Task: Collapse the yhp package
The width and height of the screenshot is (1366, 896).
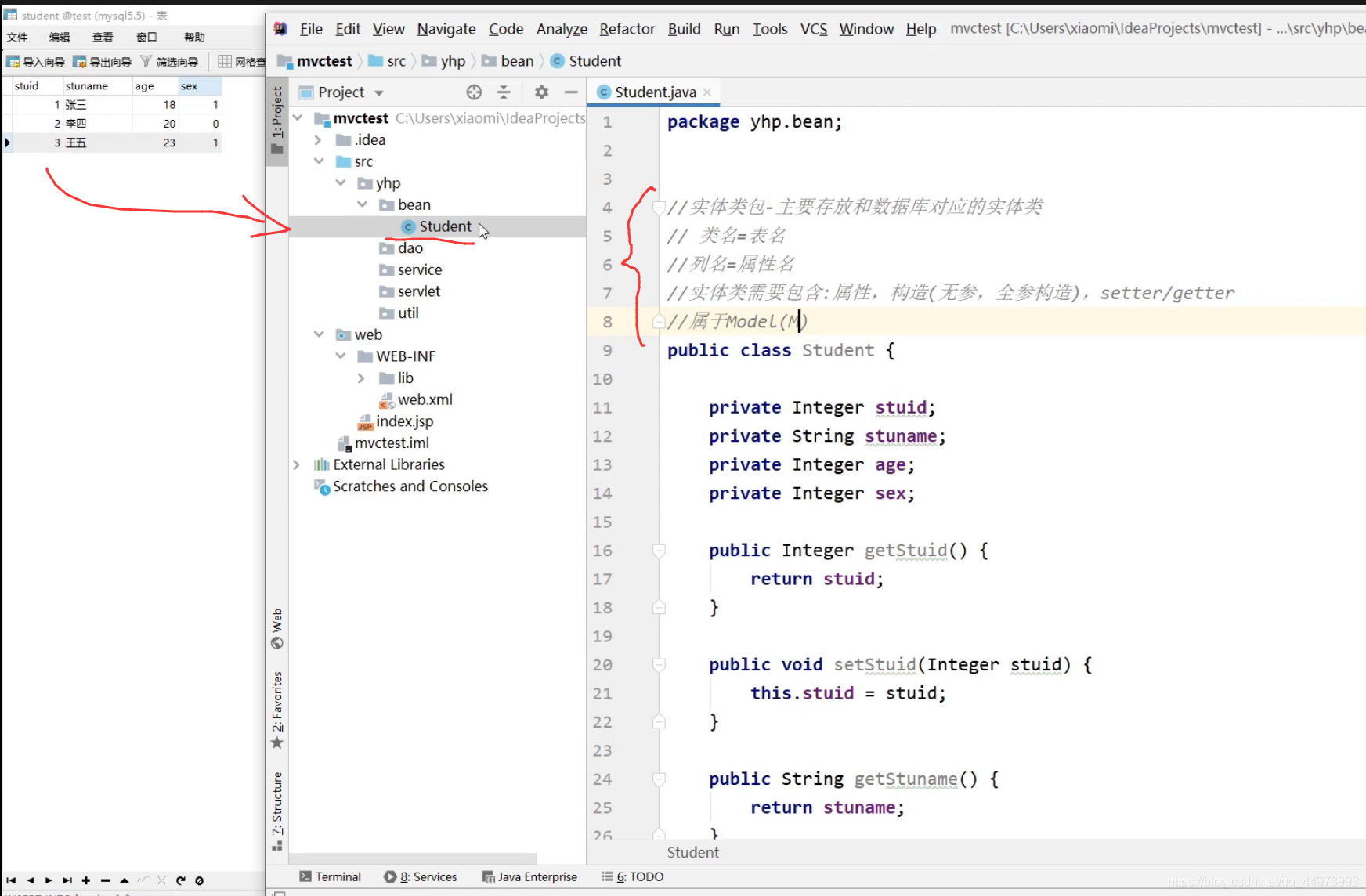Action: click(x=341, y=183)
